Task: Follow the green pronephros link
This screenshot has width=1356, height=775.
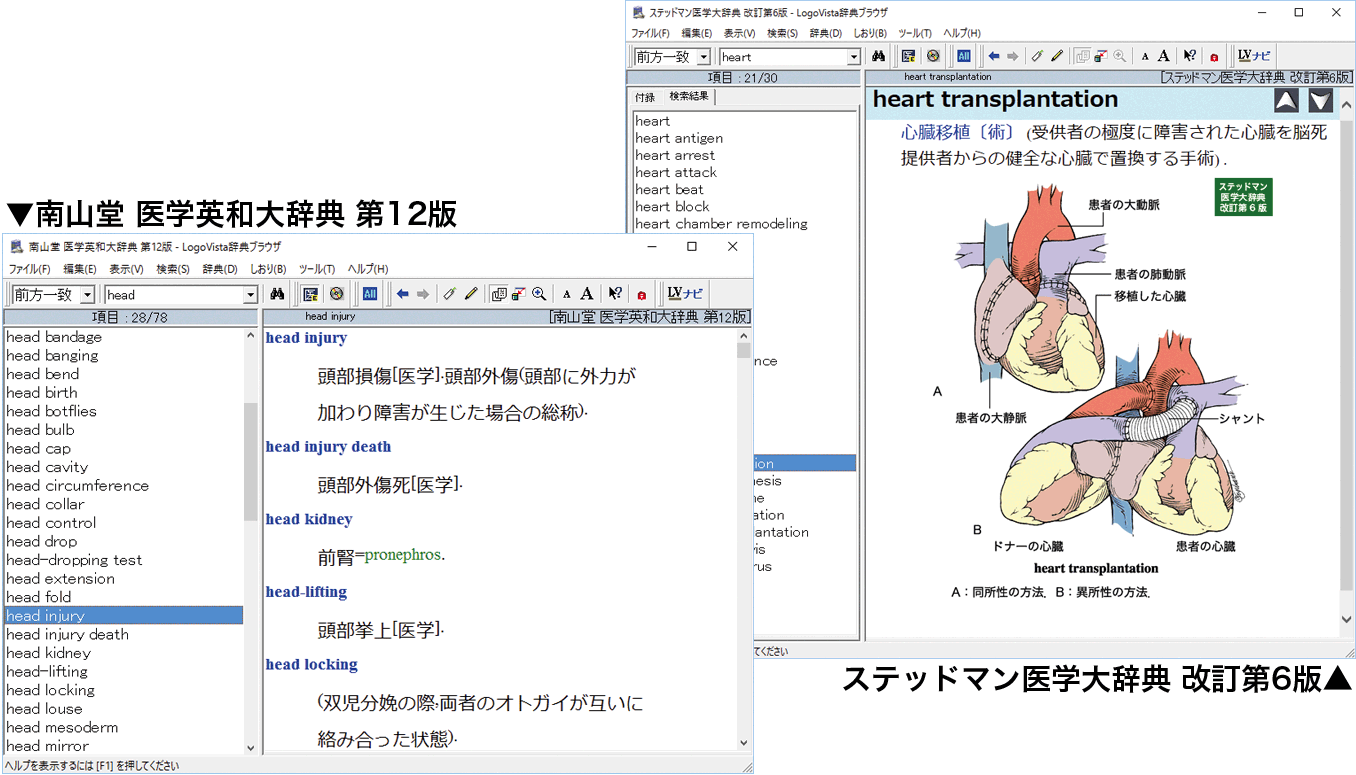Action: pyautogui.click(x=402, y=555)
